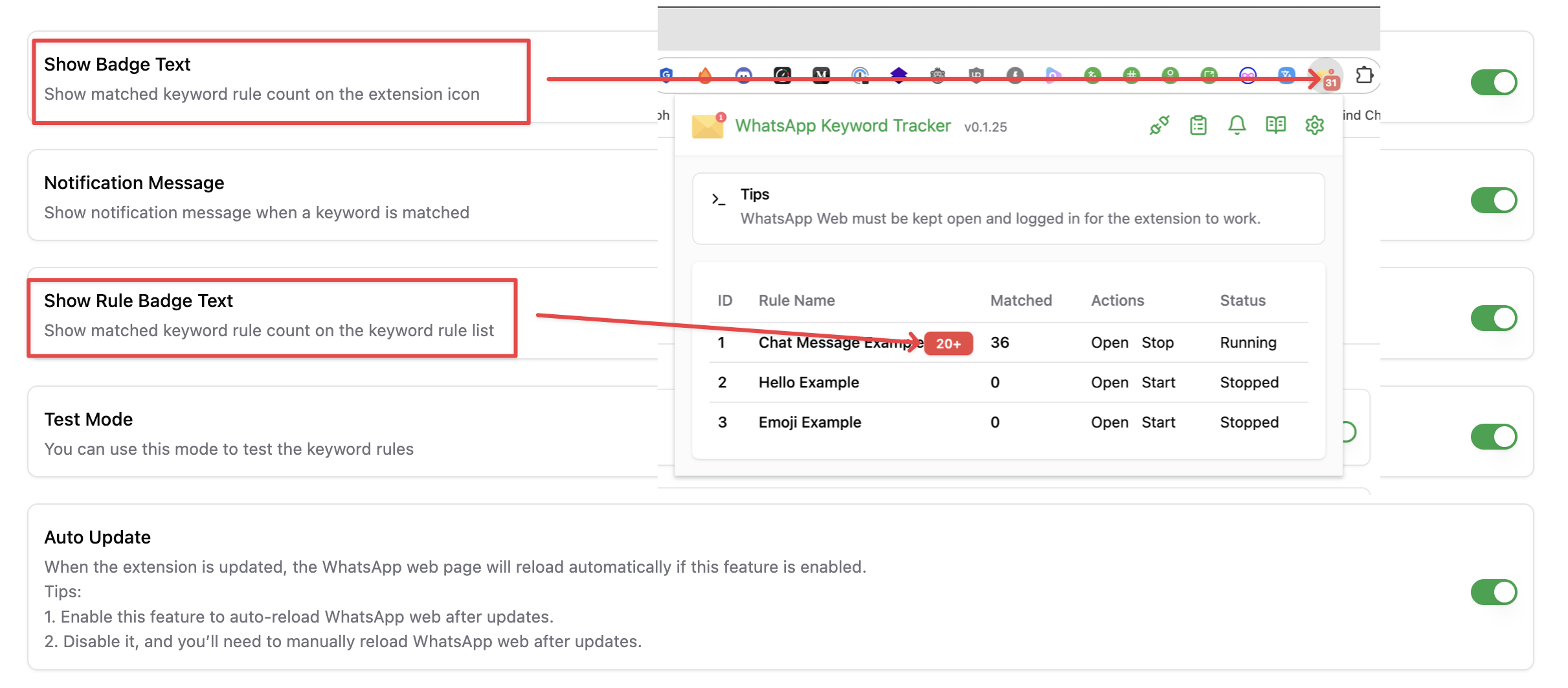Image resolution: width=1568 pixels, height=688 pixels.
Task: Click the Show Rule Badge Text heading
Action: (139, 301)
